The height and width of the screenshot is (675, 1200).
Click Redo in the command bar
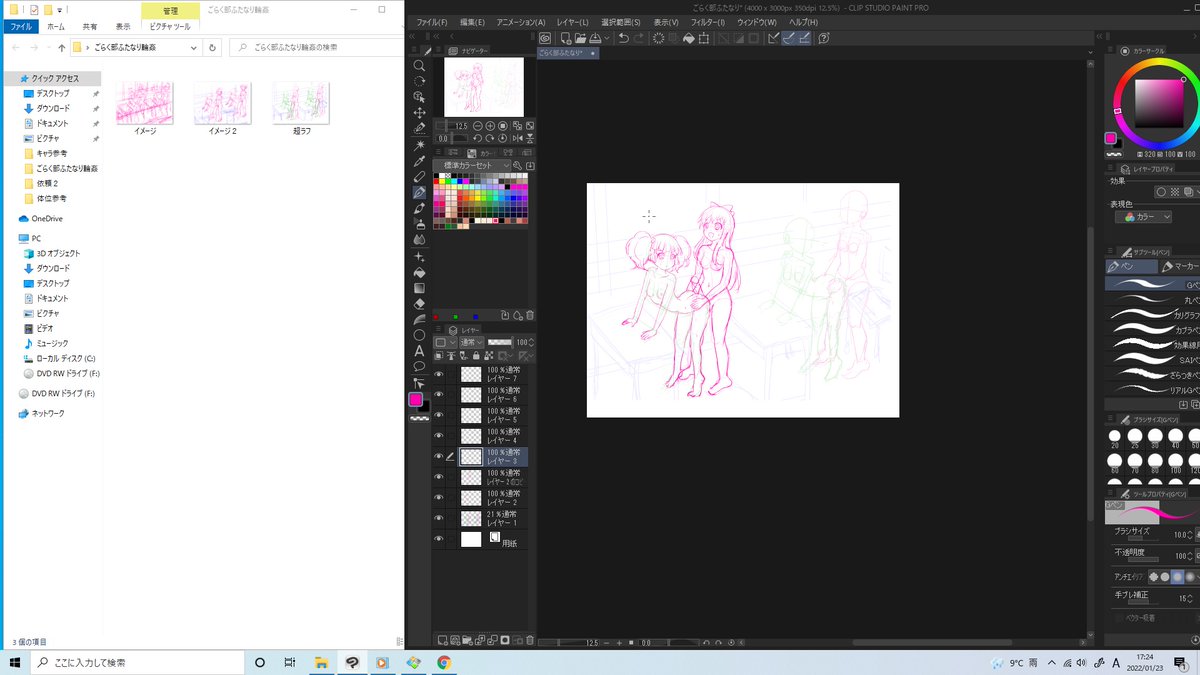point(639,38)
